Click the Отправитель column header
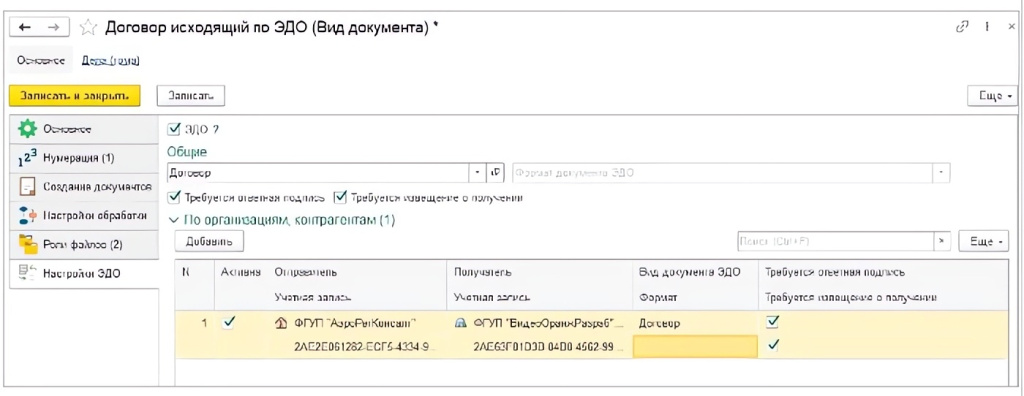This screenshot has width=1024, height=396. 306,272
